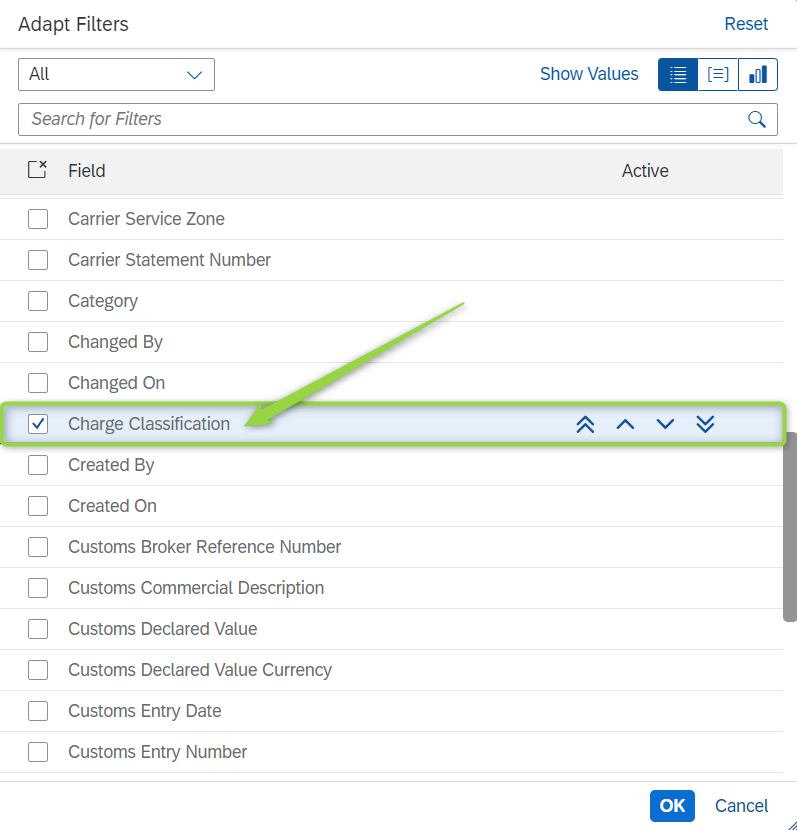The height and width of the screenshot is (830, 797).
Task: Select the Changed On field row
Action: point(115,382)
